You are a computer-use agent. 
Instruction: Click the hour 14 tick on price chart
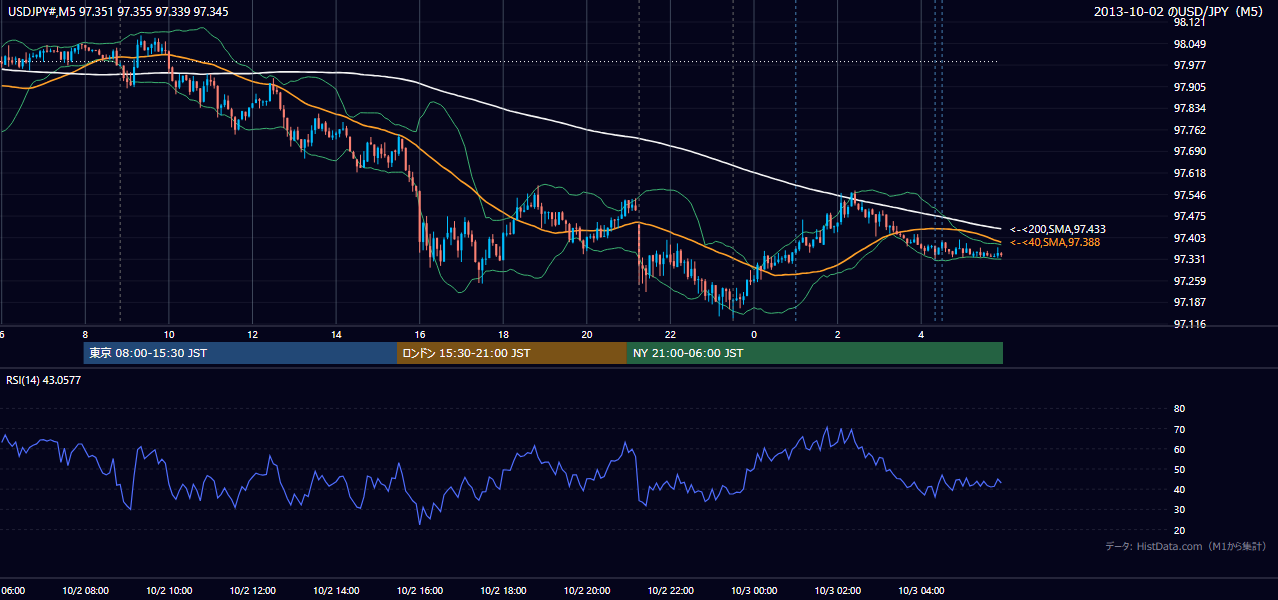[336, 335]
